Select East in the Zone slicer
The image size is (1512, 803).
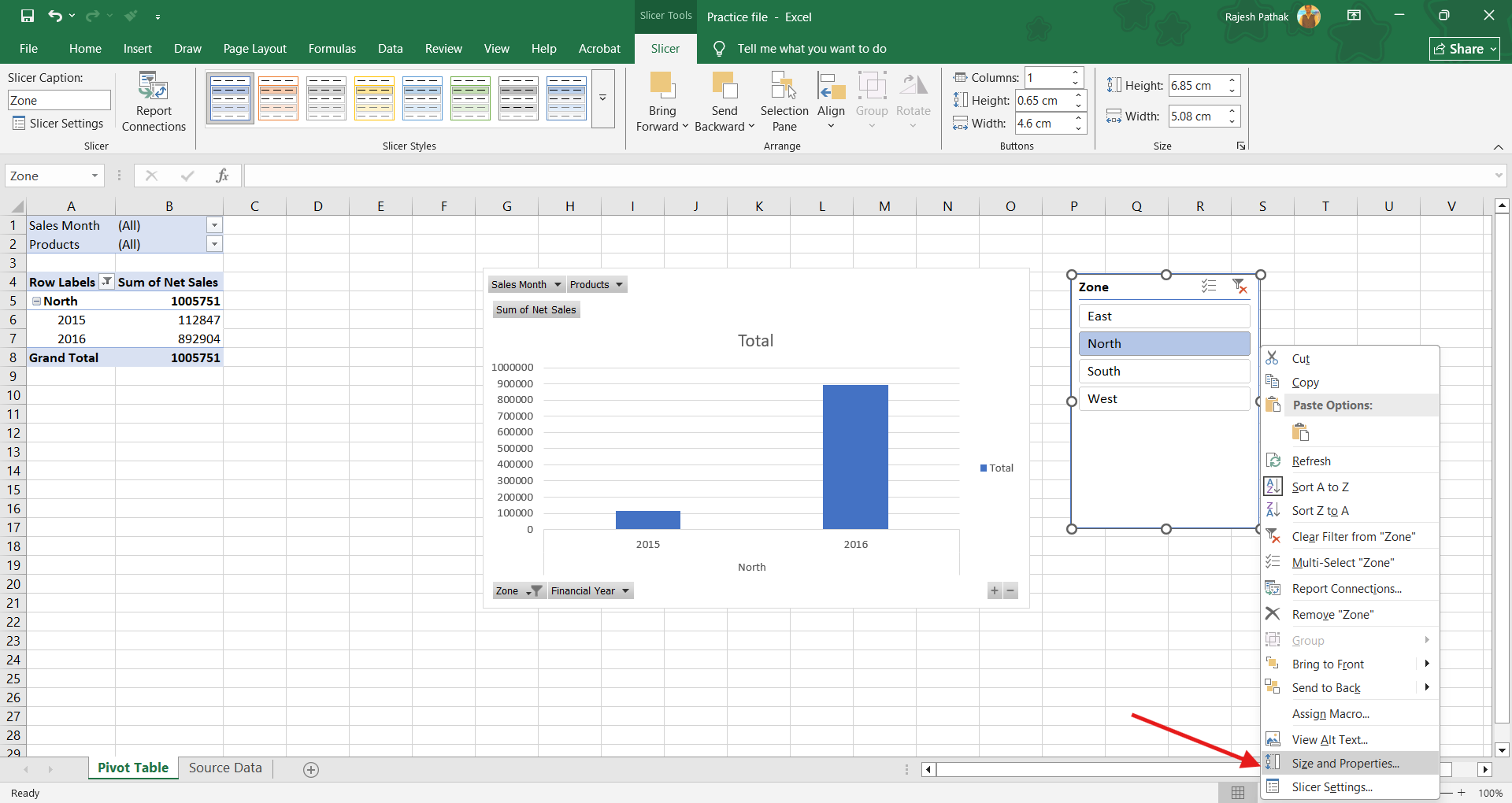[x=1163, y=316]
